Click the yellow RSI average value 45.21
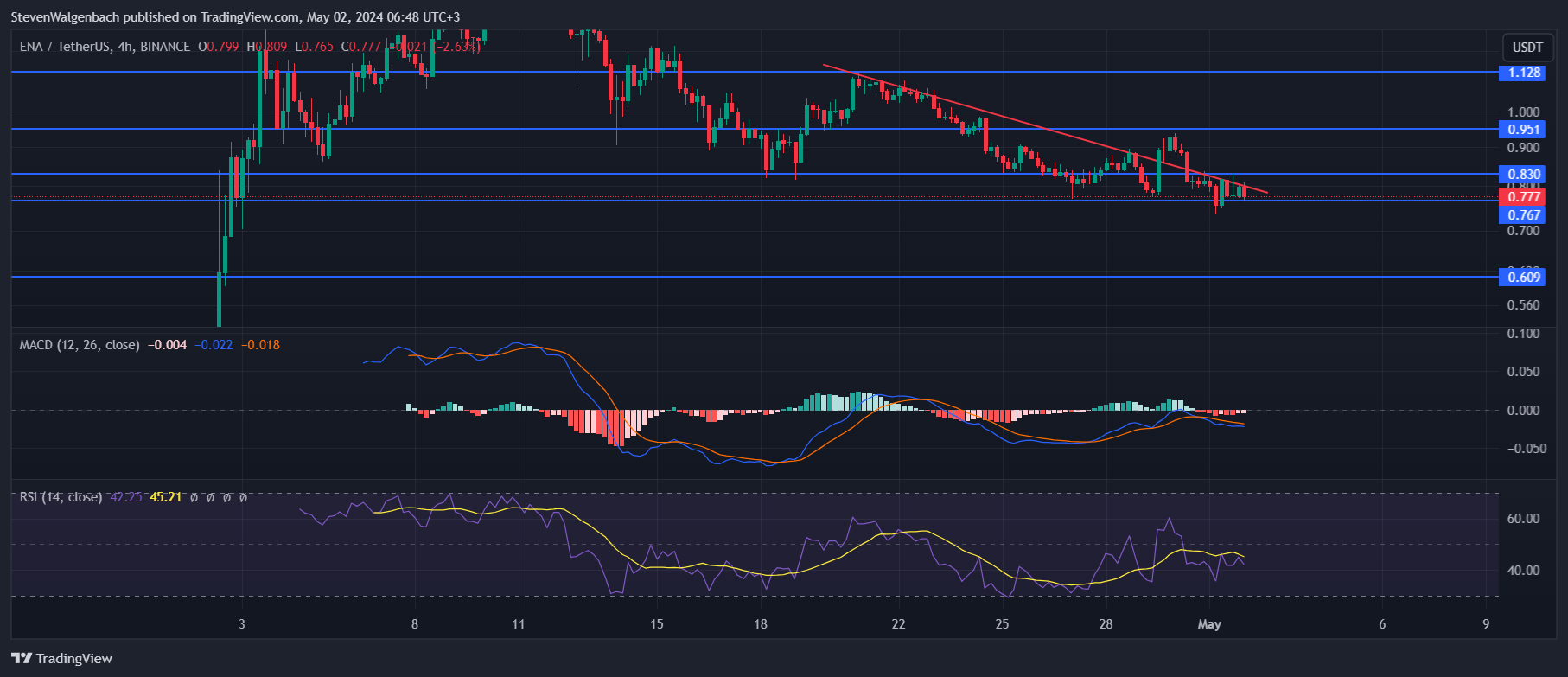This screenshot has height=677, width=1568. pyautogui.click(x=166, y=497)
